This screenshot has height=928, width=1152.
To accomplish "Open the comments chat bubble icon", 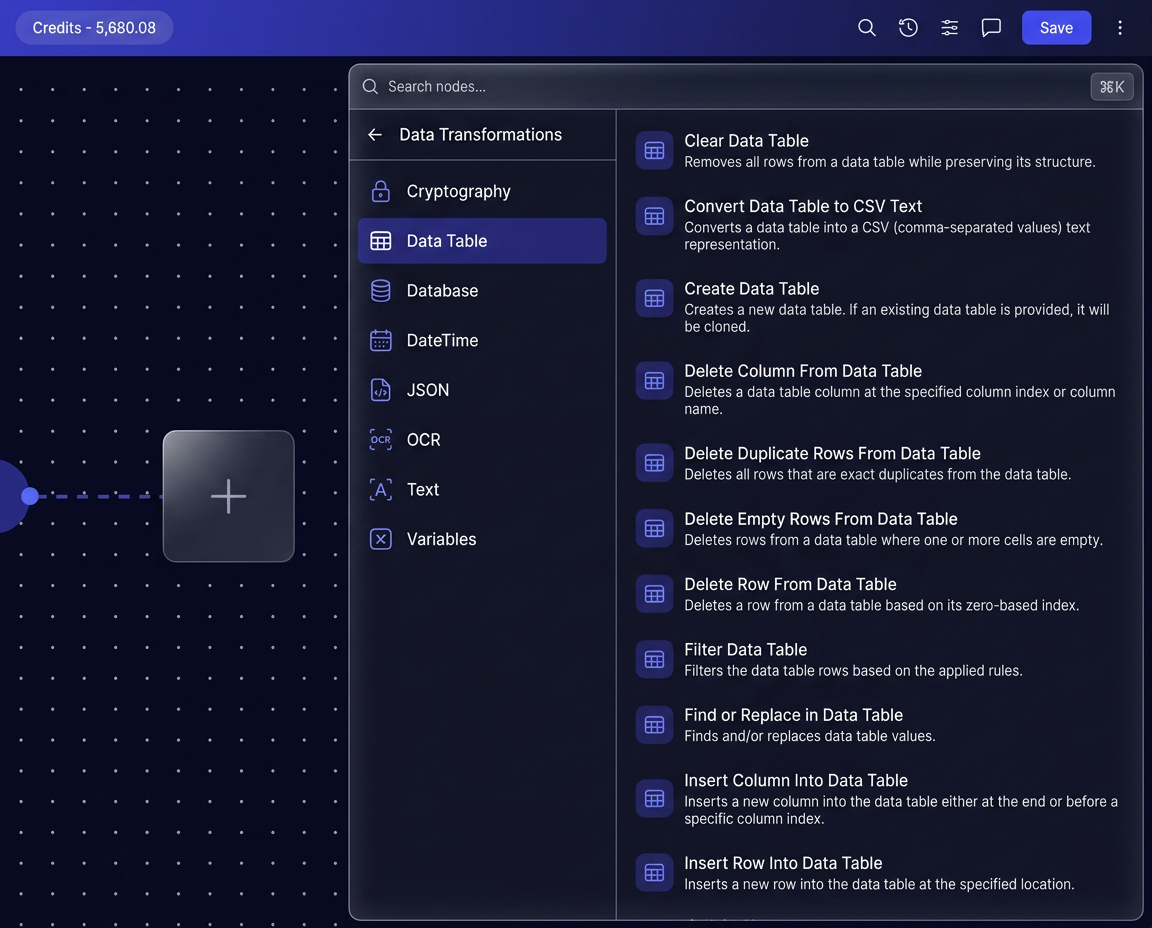I will coord(991,28).
